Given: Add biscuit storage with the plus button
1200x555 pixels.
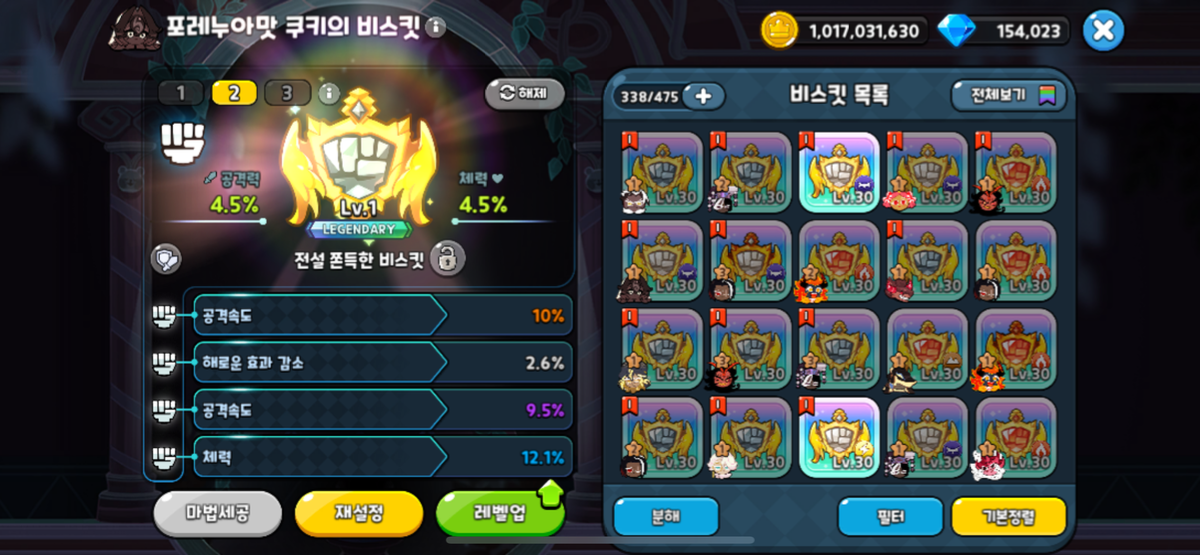Looking at the screenshot, I should [704, 96].
